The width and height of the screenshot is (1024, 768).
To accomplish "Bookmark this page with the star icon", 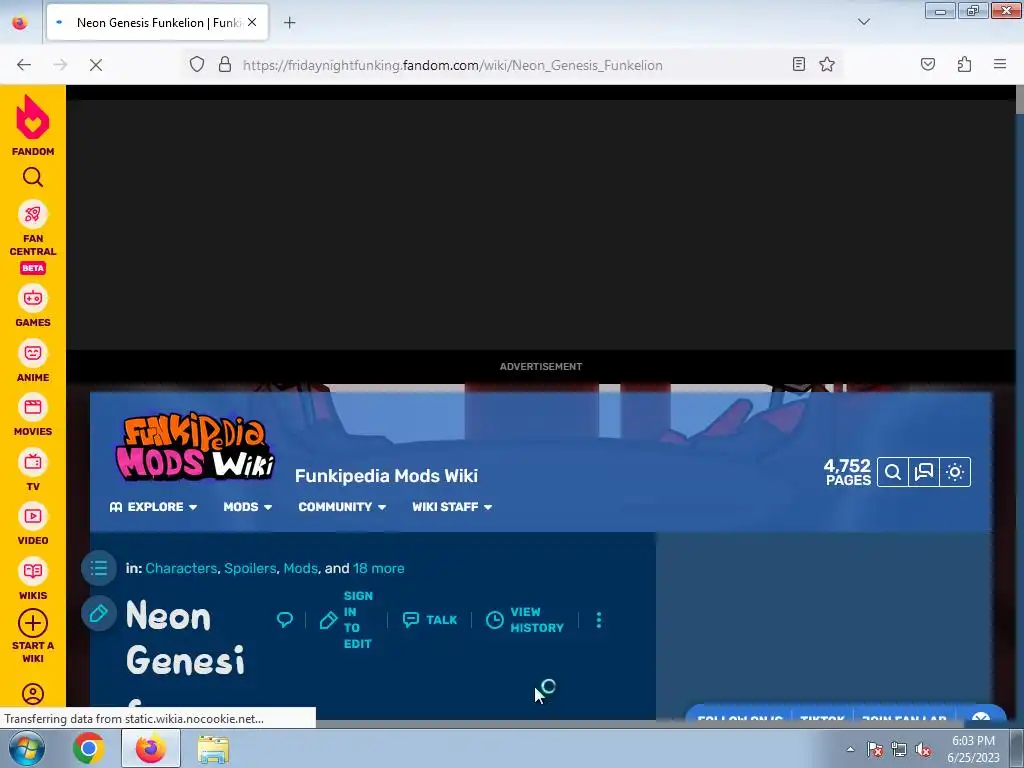I will tap(827, 64).
